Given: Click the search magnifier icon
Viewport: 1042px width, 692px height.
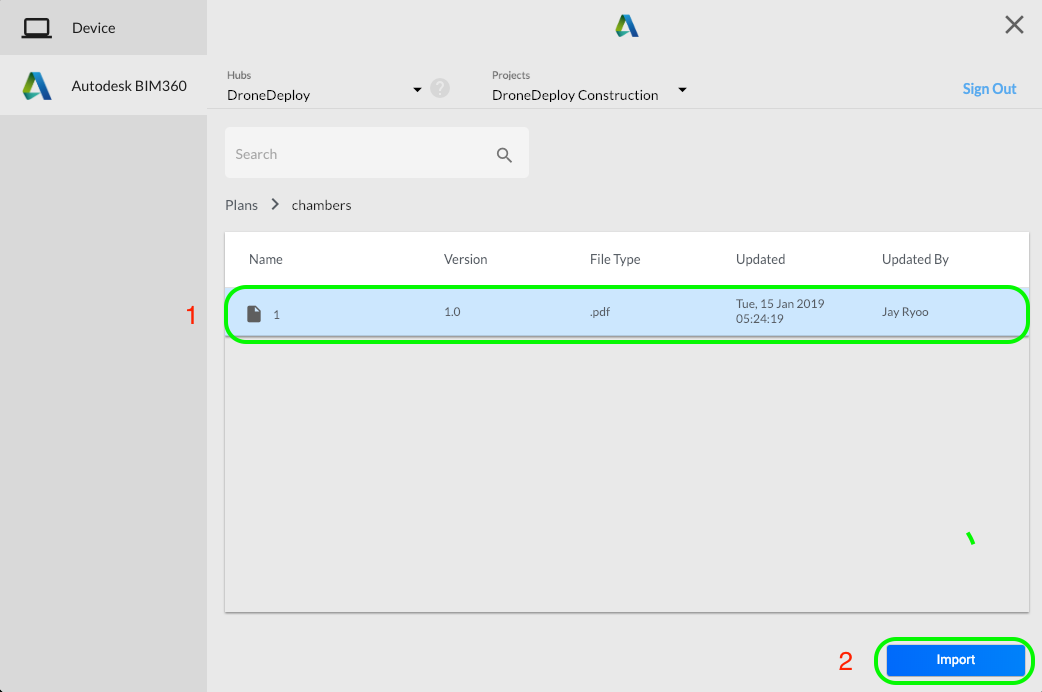Looking at the screenshot, I should pos(504,155).
